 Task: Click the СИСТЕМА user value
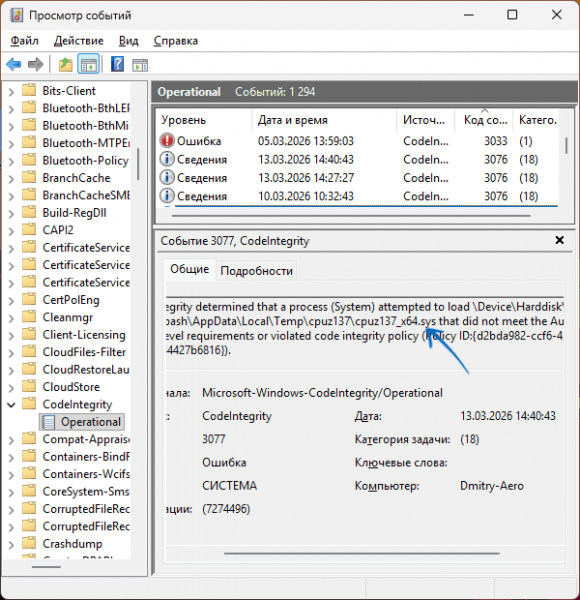click(230, 486)
